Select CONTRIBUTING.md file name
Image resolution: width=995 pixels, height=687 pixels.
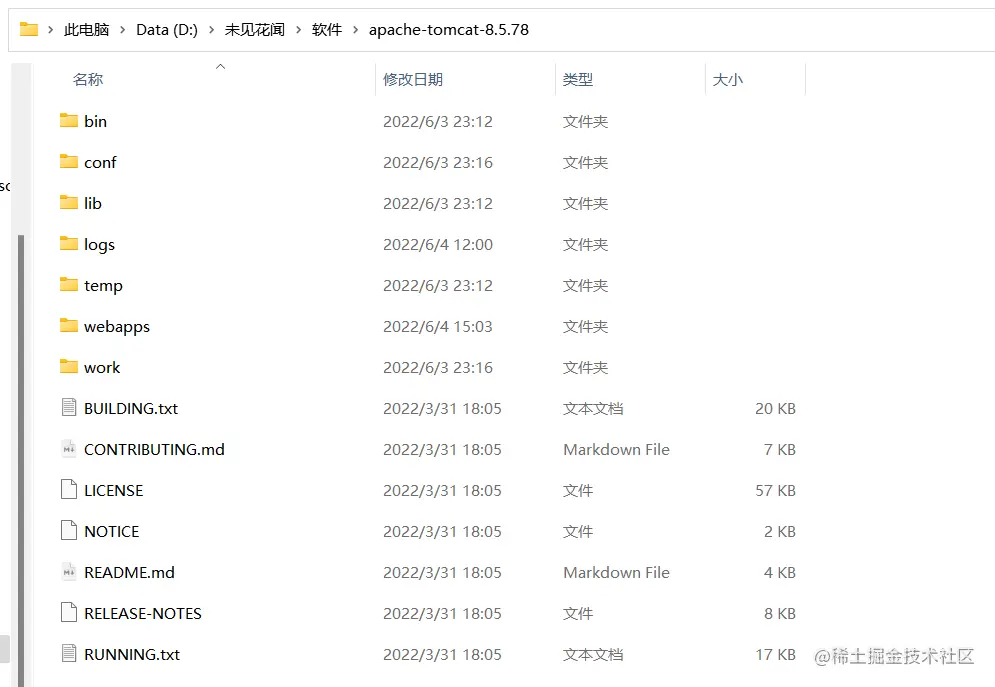point(154,449)
